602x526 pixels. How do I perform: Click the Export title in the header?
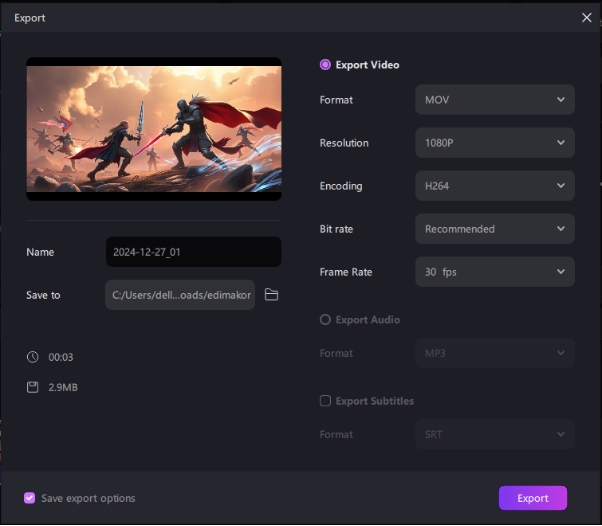coord(30,18)
